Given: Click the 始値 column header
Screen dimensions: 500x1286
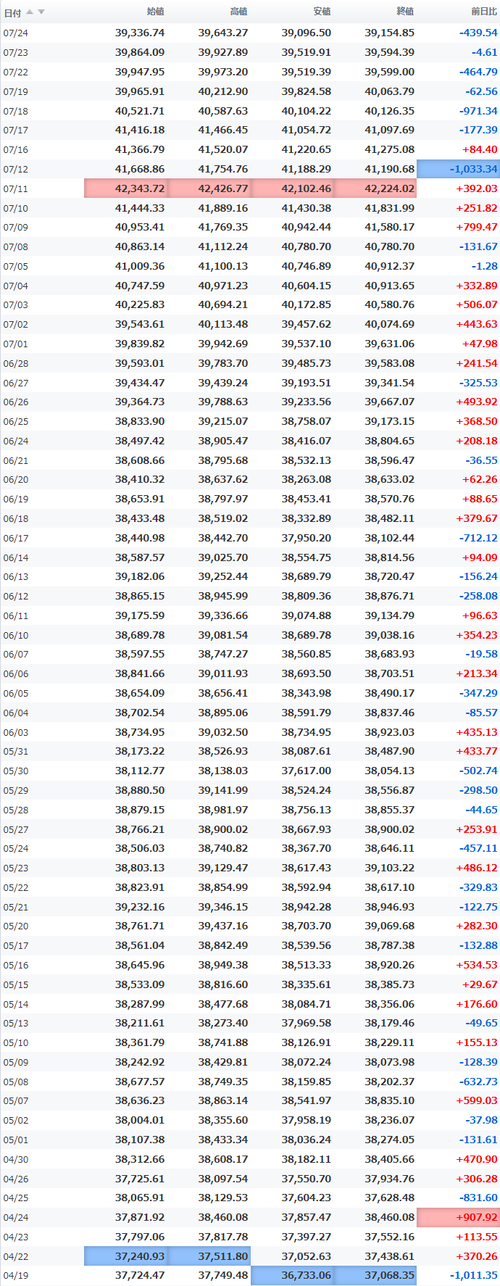Looking at the screenshot, I should point(154,12).
